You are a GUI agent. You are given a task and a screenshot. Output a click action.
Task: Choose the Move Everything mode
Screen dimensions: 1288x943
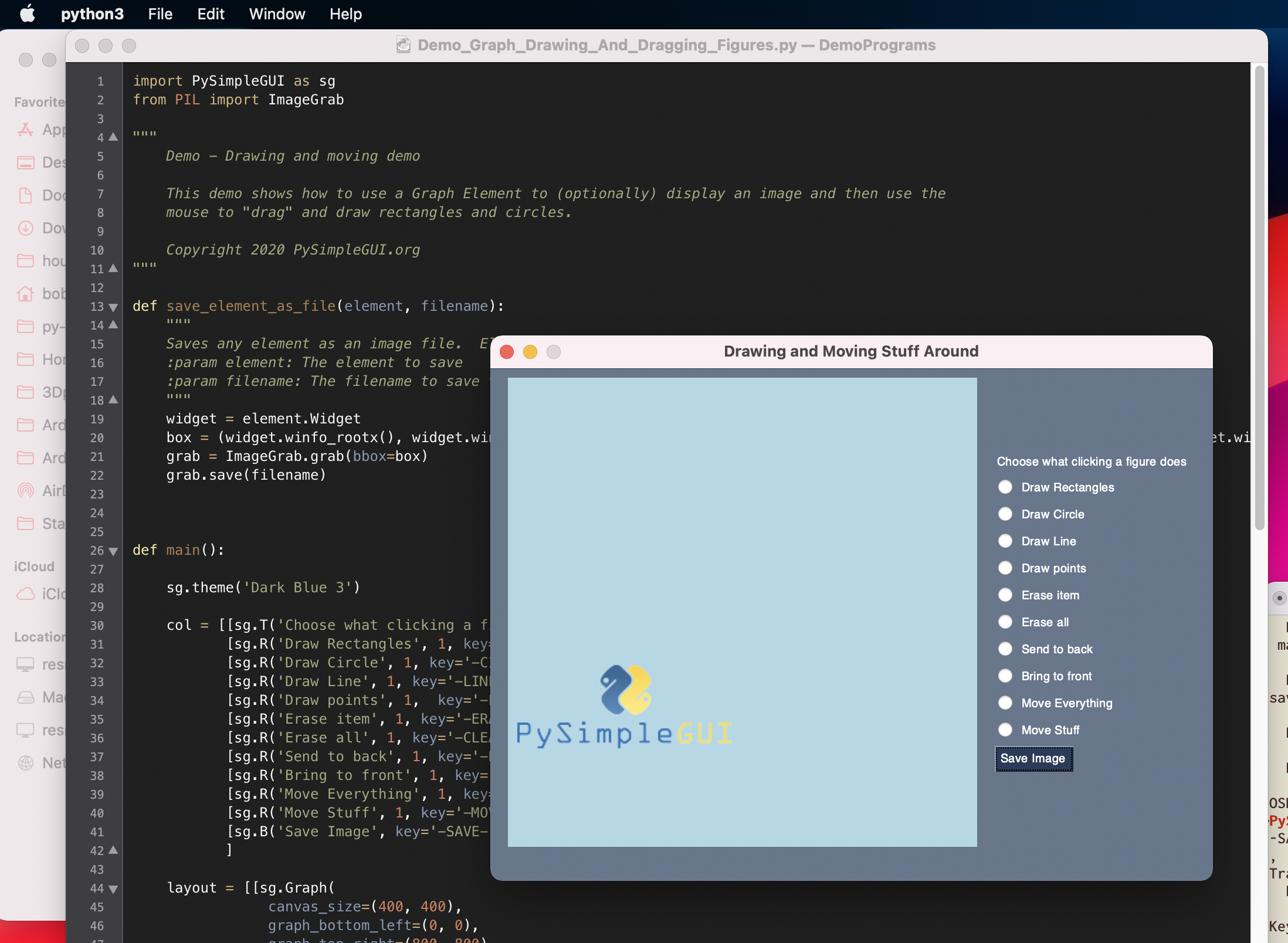1005,703
